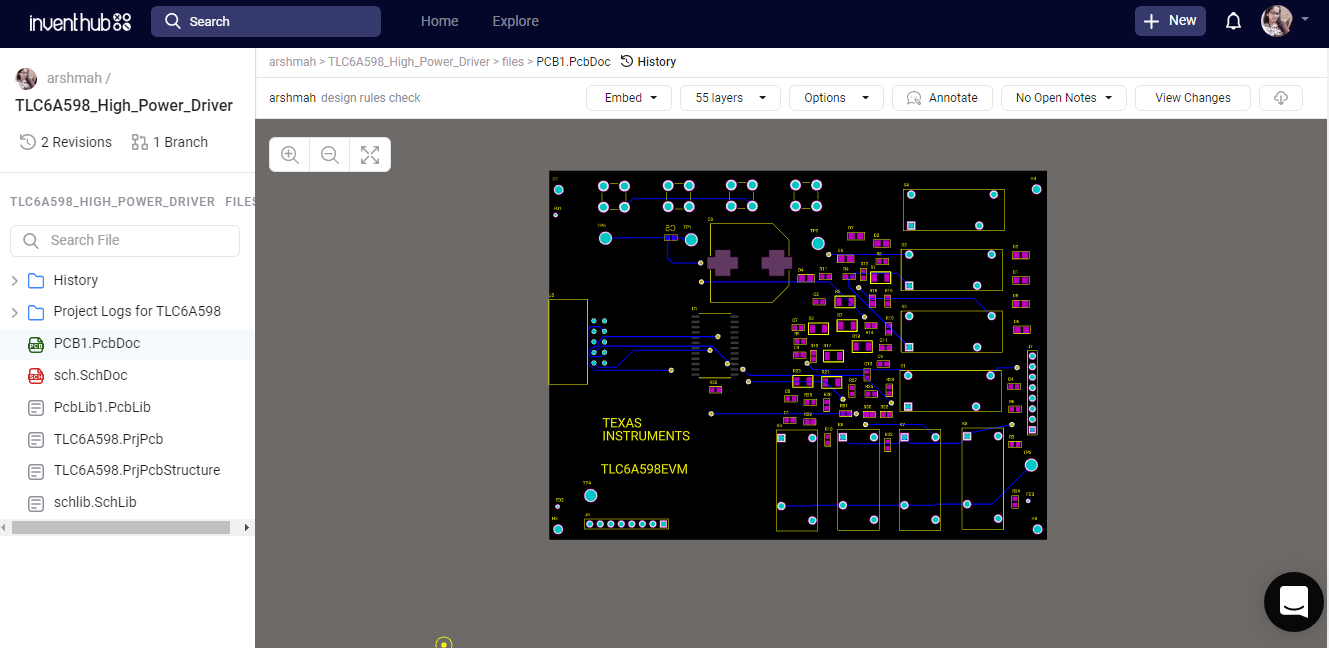This screenshot has height=648, width=1329.
Task: Click the History clock icon in breadcrumb
Action: tap(627, 61)
